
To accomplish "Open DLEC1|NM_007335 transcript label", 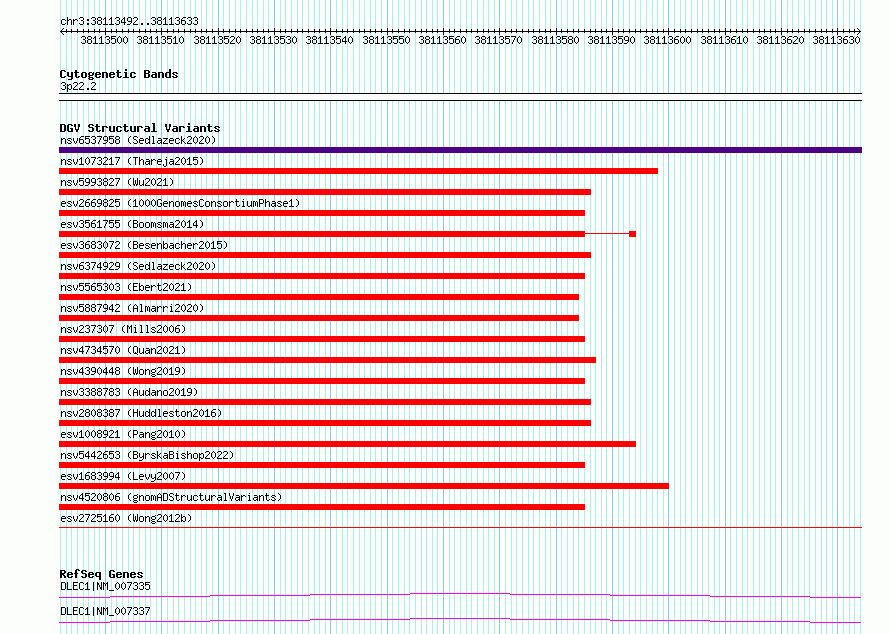I will pyautogui.click(x=106, y=586).
